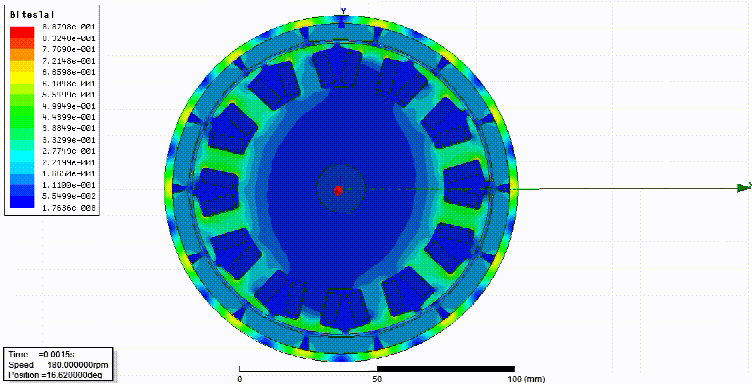The width and height of the screenshot is (752, 384).
Task: Click the 0 tick label on scale bar
Action: (x=239, y=379)
